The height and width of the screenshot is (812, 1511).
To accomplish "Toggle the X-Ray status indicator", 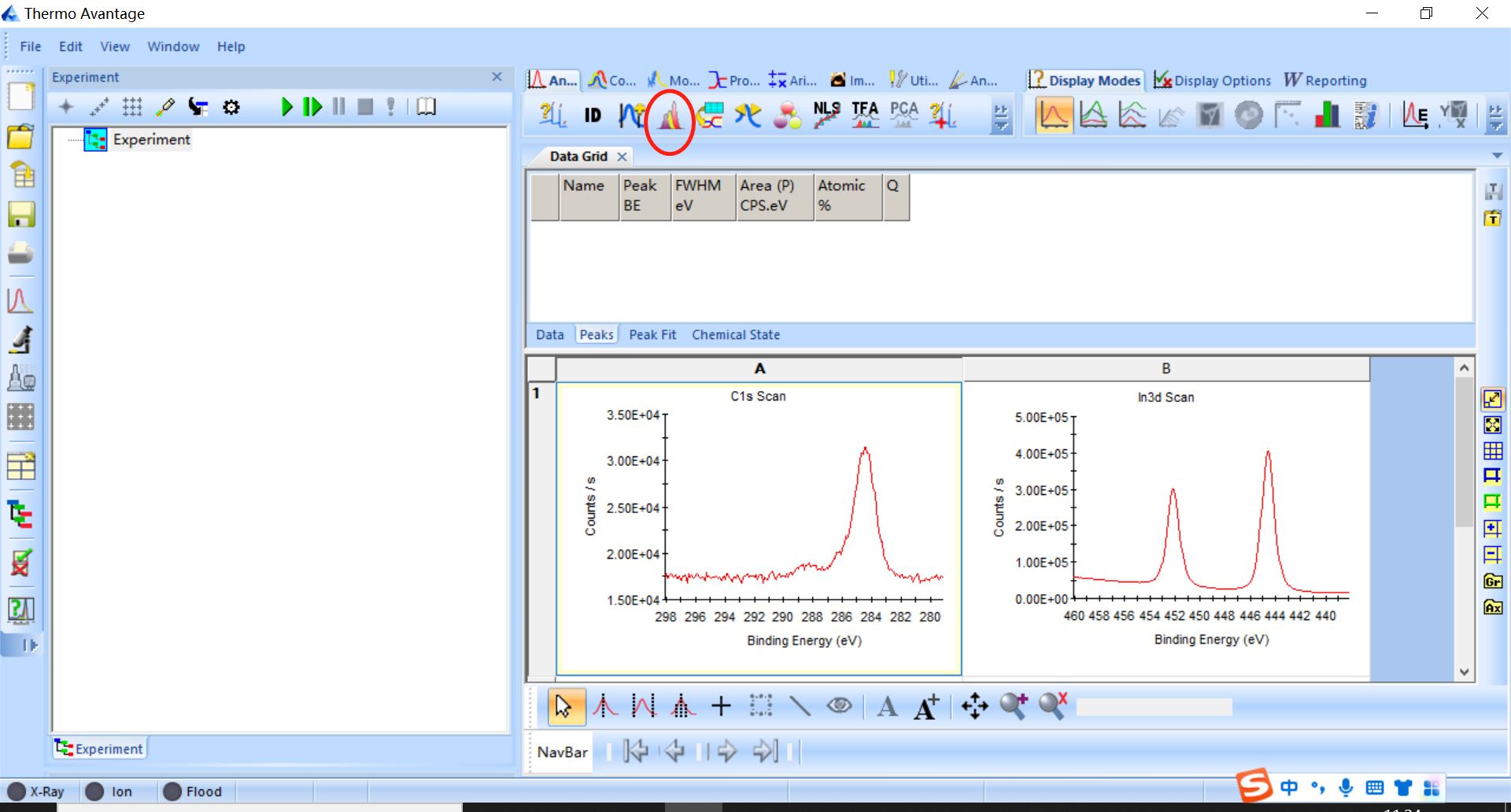I will pos(36,791).
